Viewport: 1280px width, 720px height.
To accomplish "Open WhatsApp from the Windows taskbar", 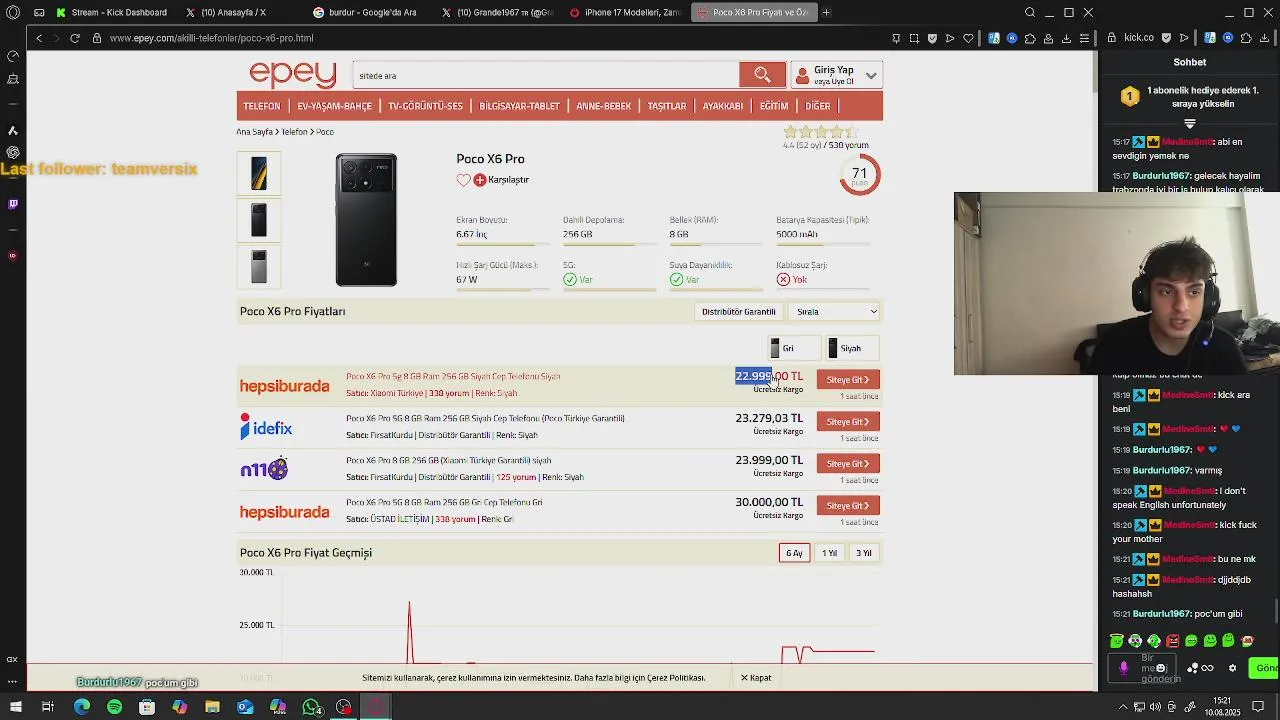I will tap(311, 707).
